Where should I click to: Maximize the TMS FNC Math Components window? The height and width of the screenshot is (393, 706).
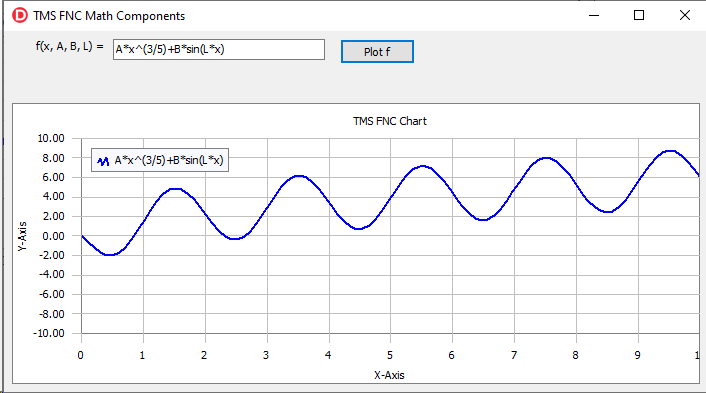click(639, 15)
